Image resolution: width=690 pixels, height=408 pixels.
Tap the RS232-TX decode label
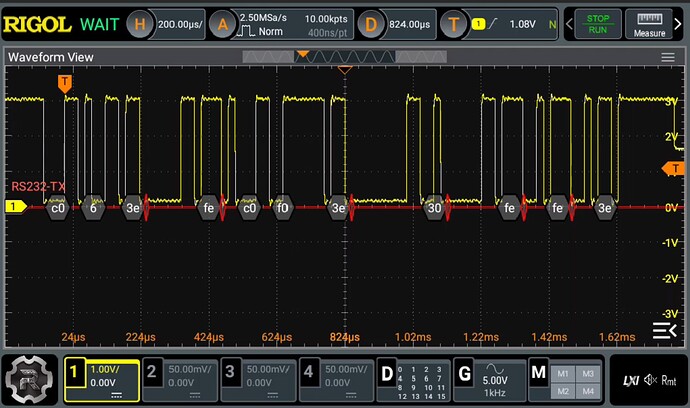click(x=38, y=187)
